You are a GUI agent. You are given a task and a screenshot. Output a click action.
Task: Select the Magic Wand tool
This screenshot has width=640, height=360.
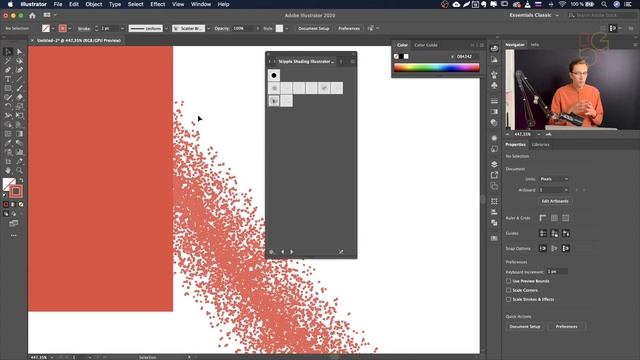coord(8,61)
